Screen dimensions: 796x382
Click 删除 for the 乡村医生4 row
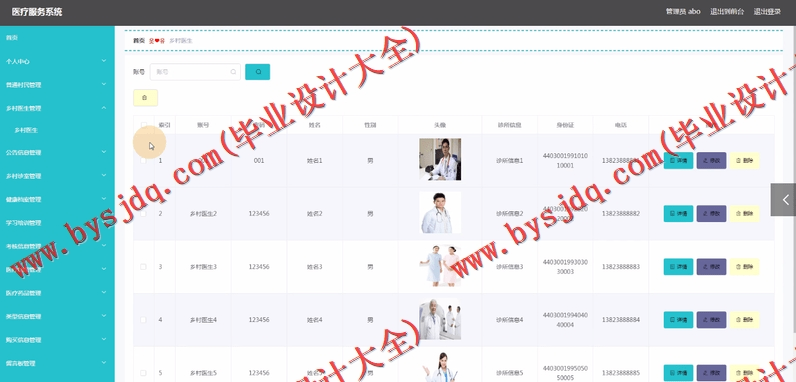pos(744,320)
